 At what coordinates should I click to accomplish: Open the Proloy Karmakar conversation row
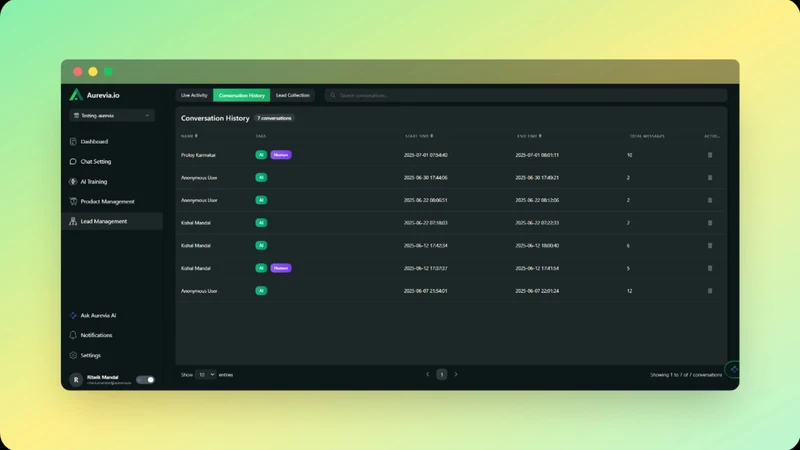point(450,155)
